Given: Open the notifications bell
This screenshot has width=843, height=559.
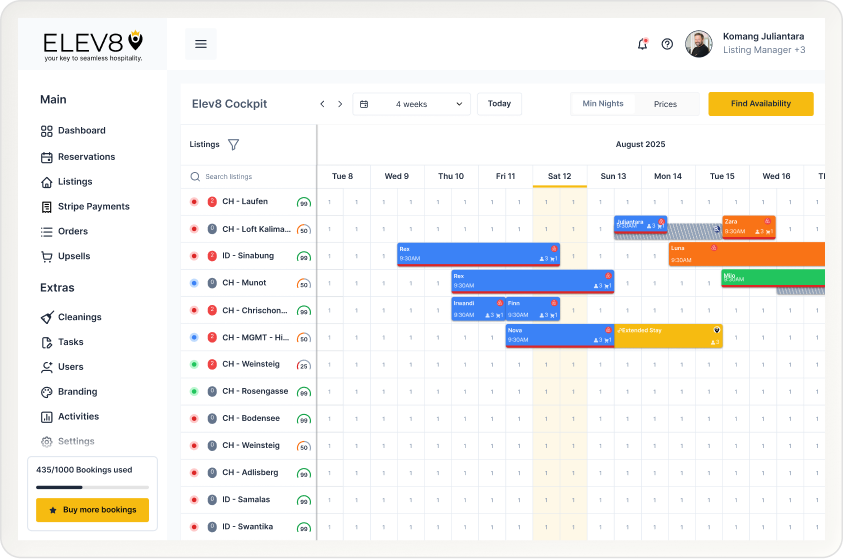Looking at the screenshot, I should (x=642, y=44).
